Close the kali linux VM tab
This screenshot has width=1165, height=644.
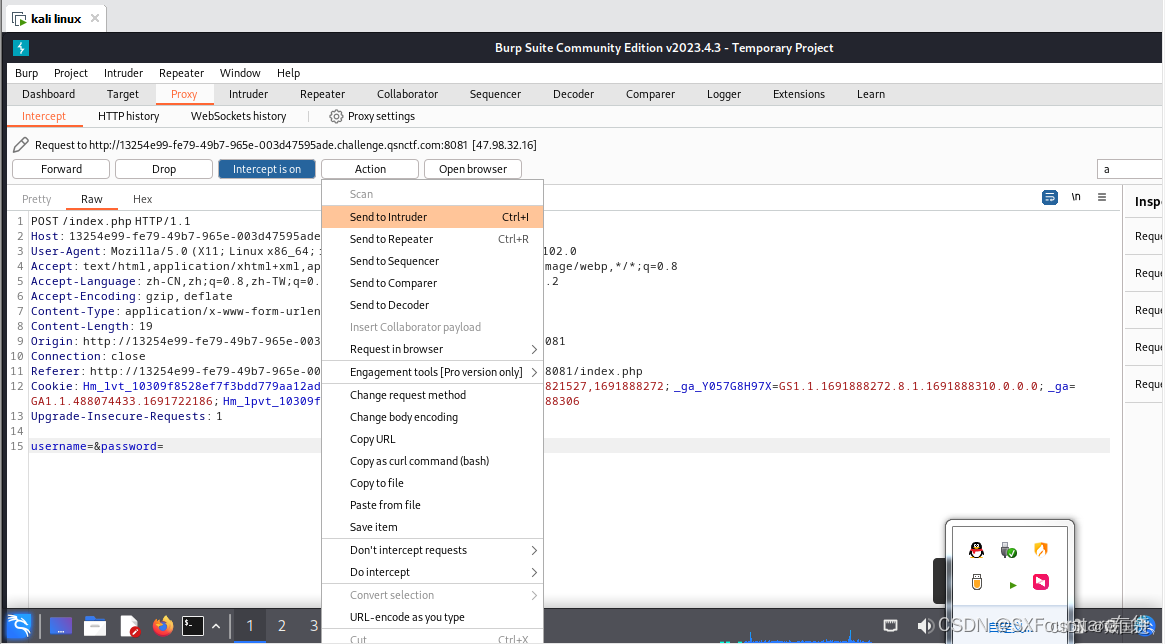click(x=95, y=18)
